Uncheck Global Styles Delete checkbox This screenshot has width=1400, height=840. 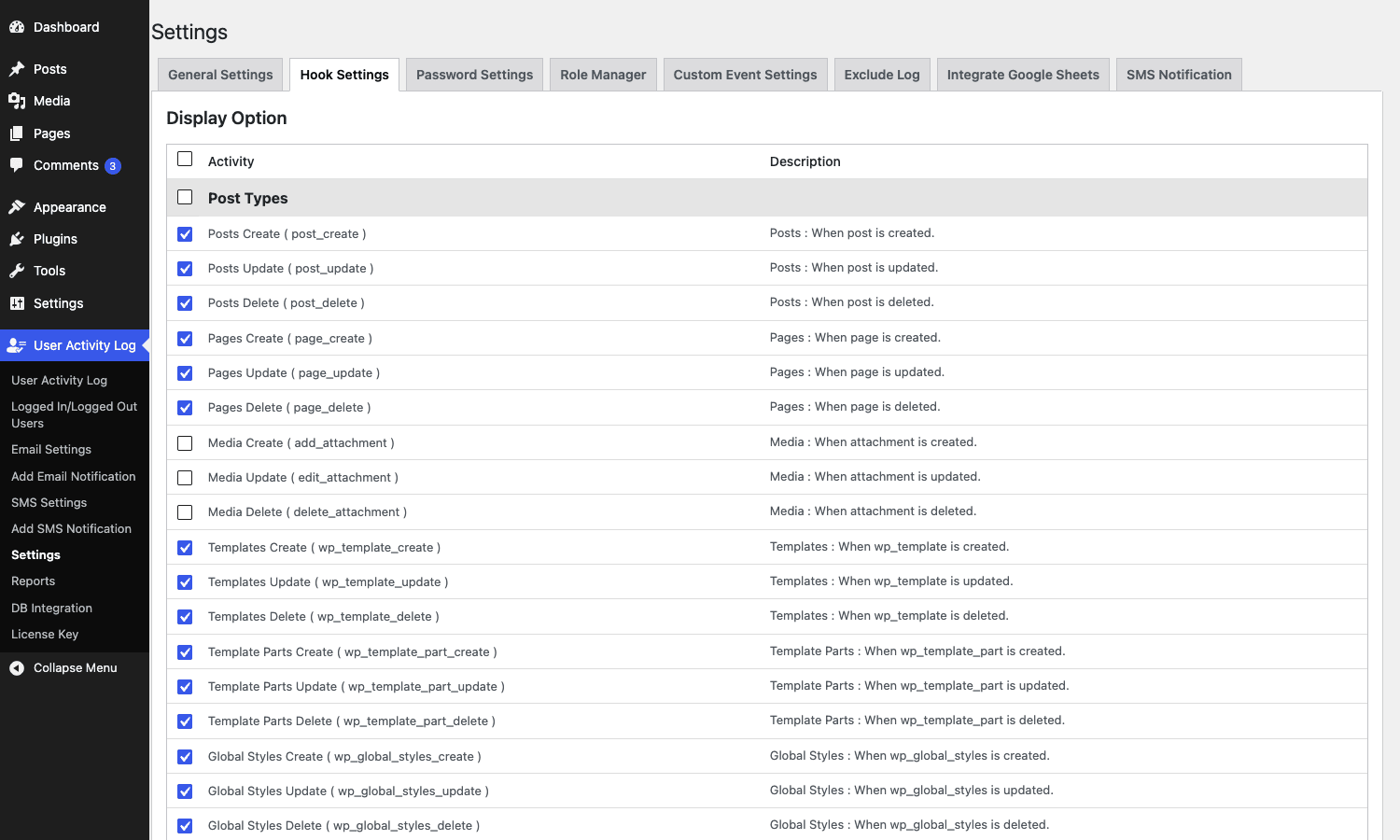pyautogui.click(x=185, y=826)
